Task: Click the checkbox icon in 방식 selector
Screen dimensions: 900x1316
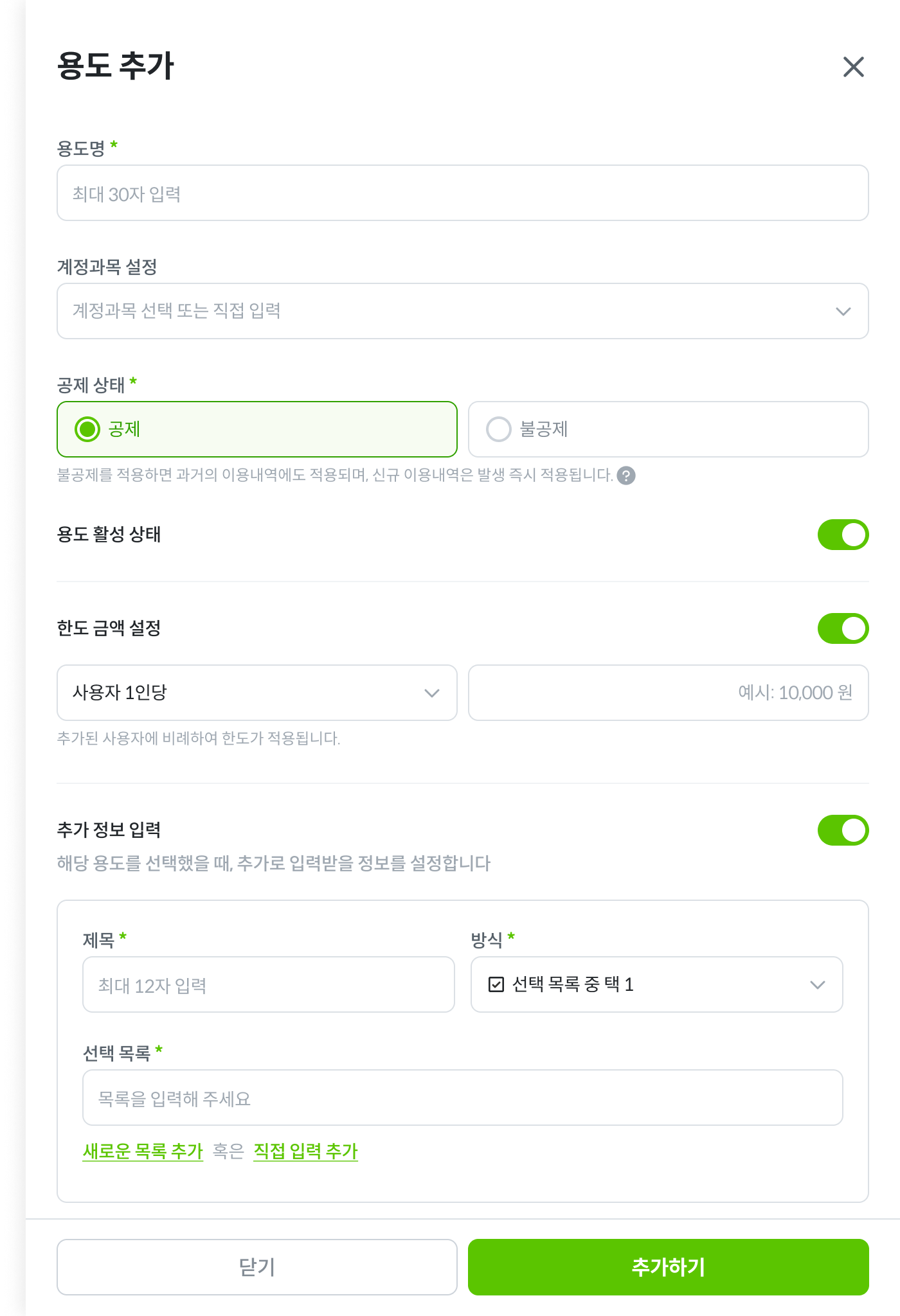Action: point(496,984)
